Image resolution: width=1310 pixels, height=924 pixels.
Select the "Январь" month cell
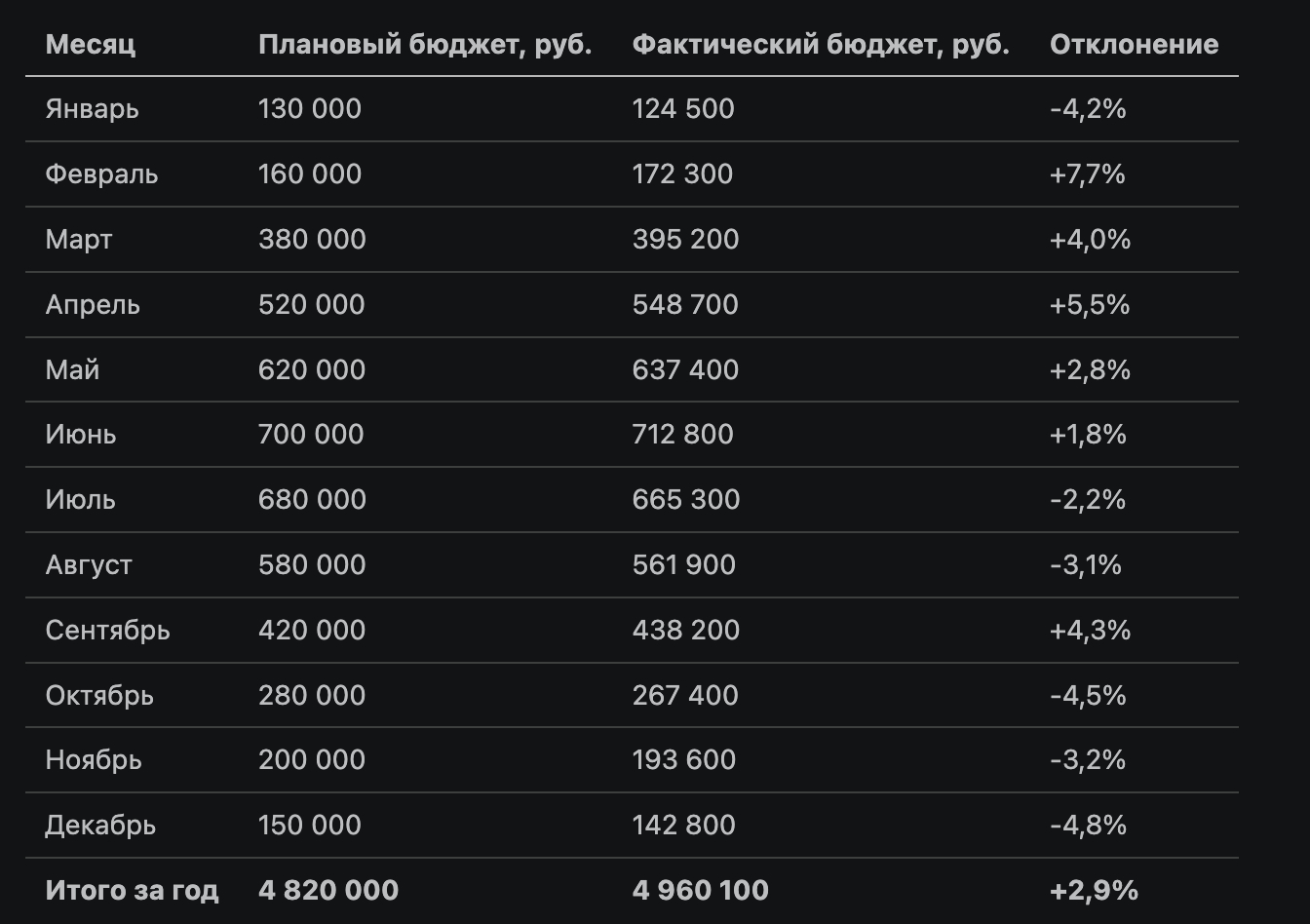[92, 109]
